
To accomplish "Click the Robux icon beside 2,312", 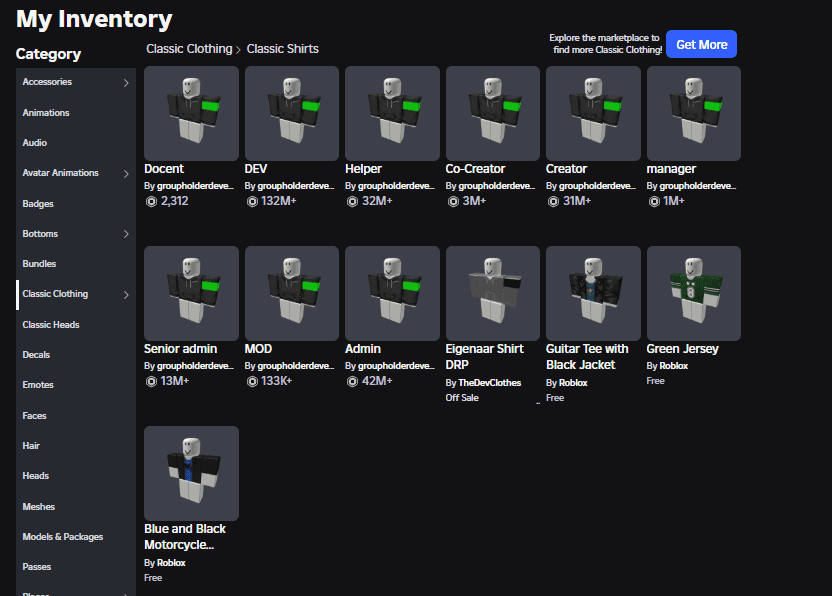I will [151, 201].
